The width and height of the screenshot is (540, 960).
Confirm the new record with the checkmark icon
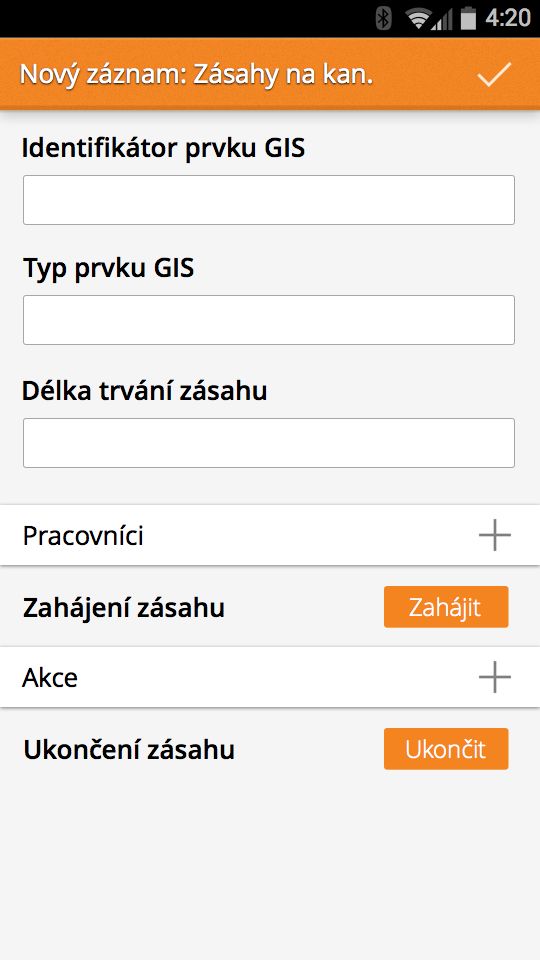click(494, 74)
